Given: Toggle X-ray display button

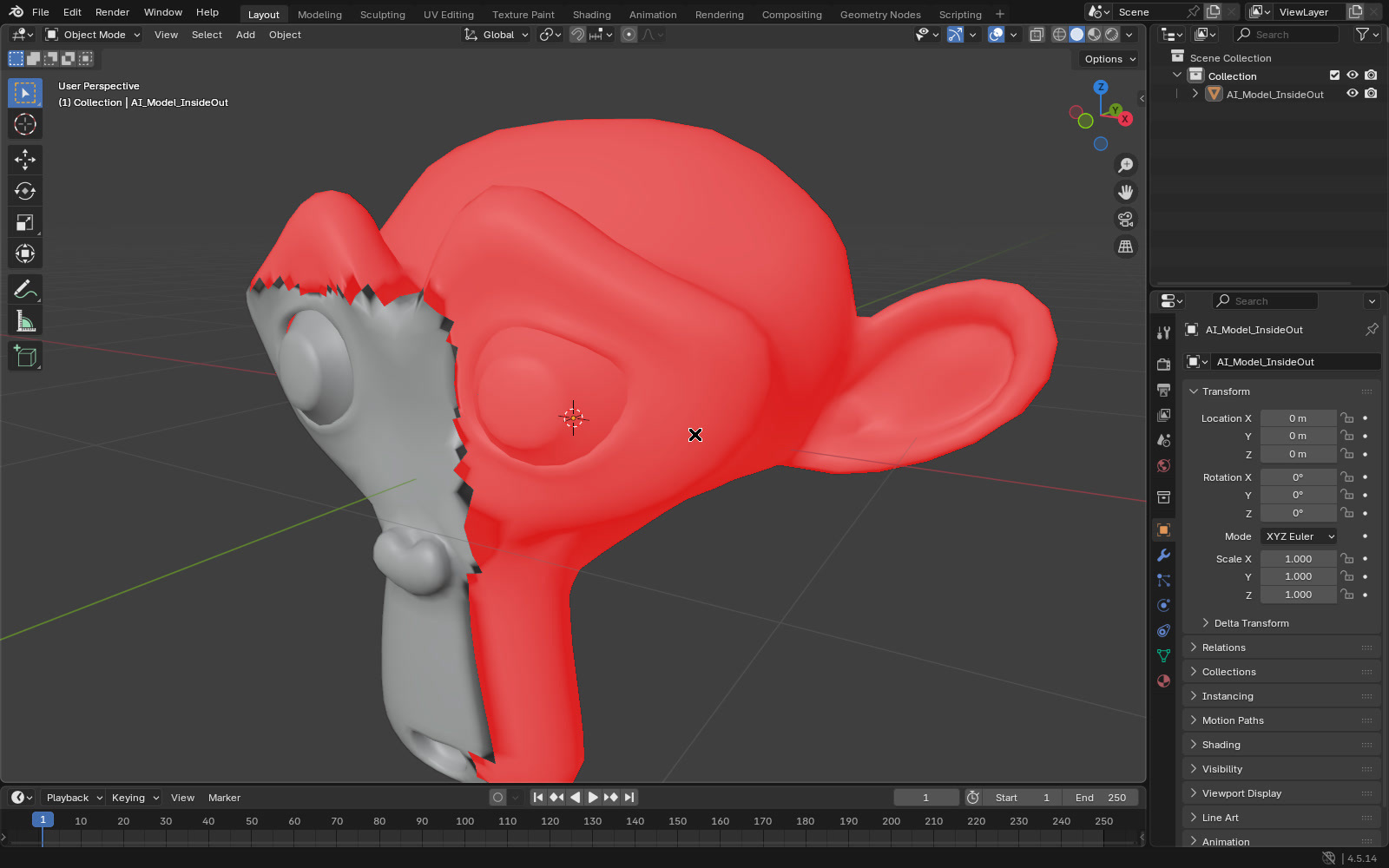Looking at the screenshot, I should [x=1037, y=35].
